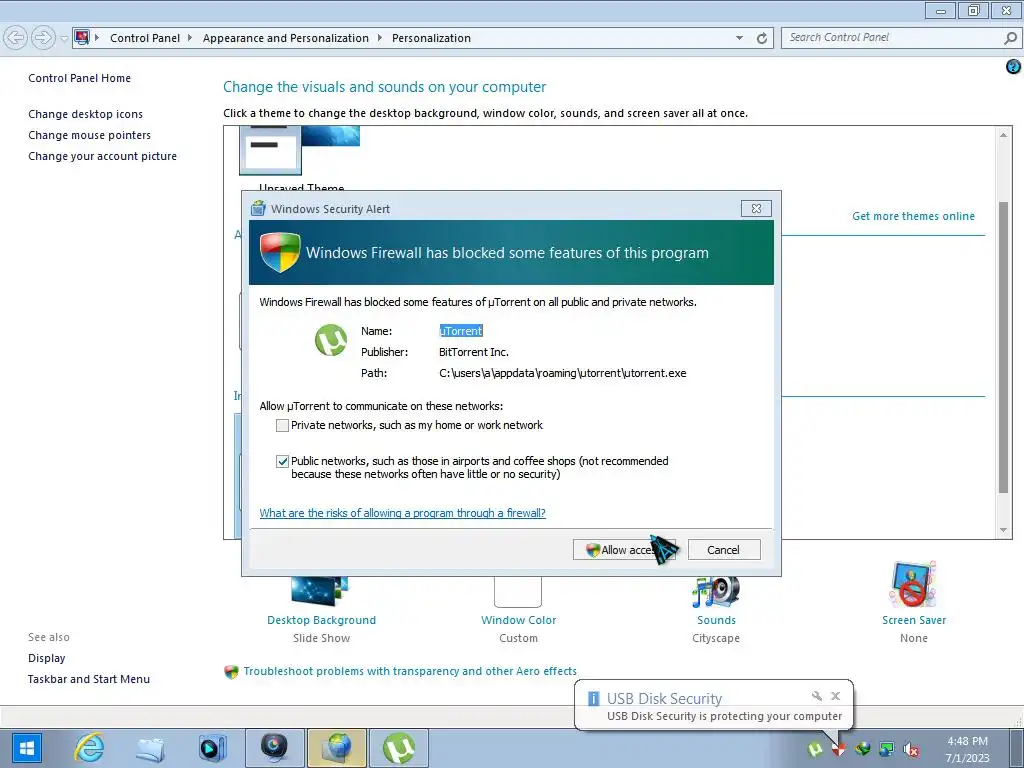Open media player taskbar icon
Screen dimensions: 1024x768
tap(213, 748)
